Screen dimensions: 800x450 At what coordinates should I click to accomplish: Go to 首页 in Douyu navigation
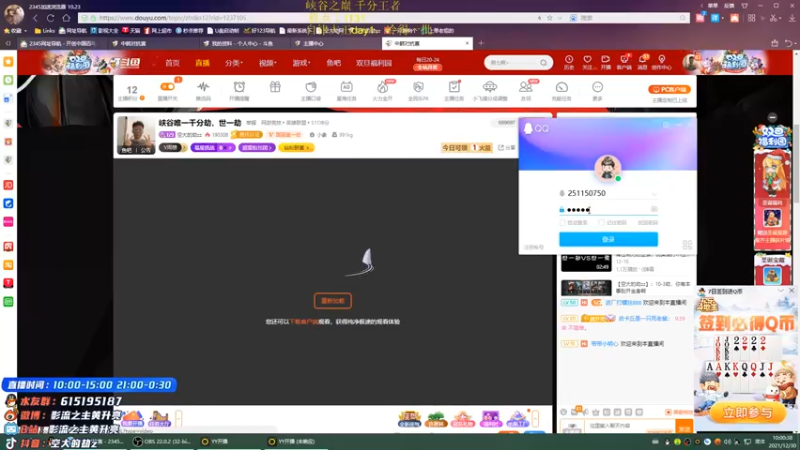[172, 63]
